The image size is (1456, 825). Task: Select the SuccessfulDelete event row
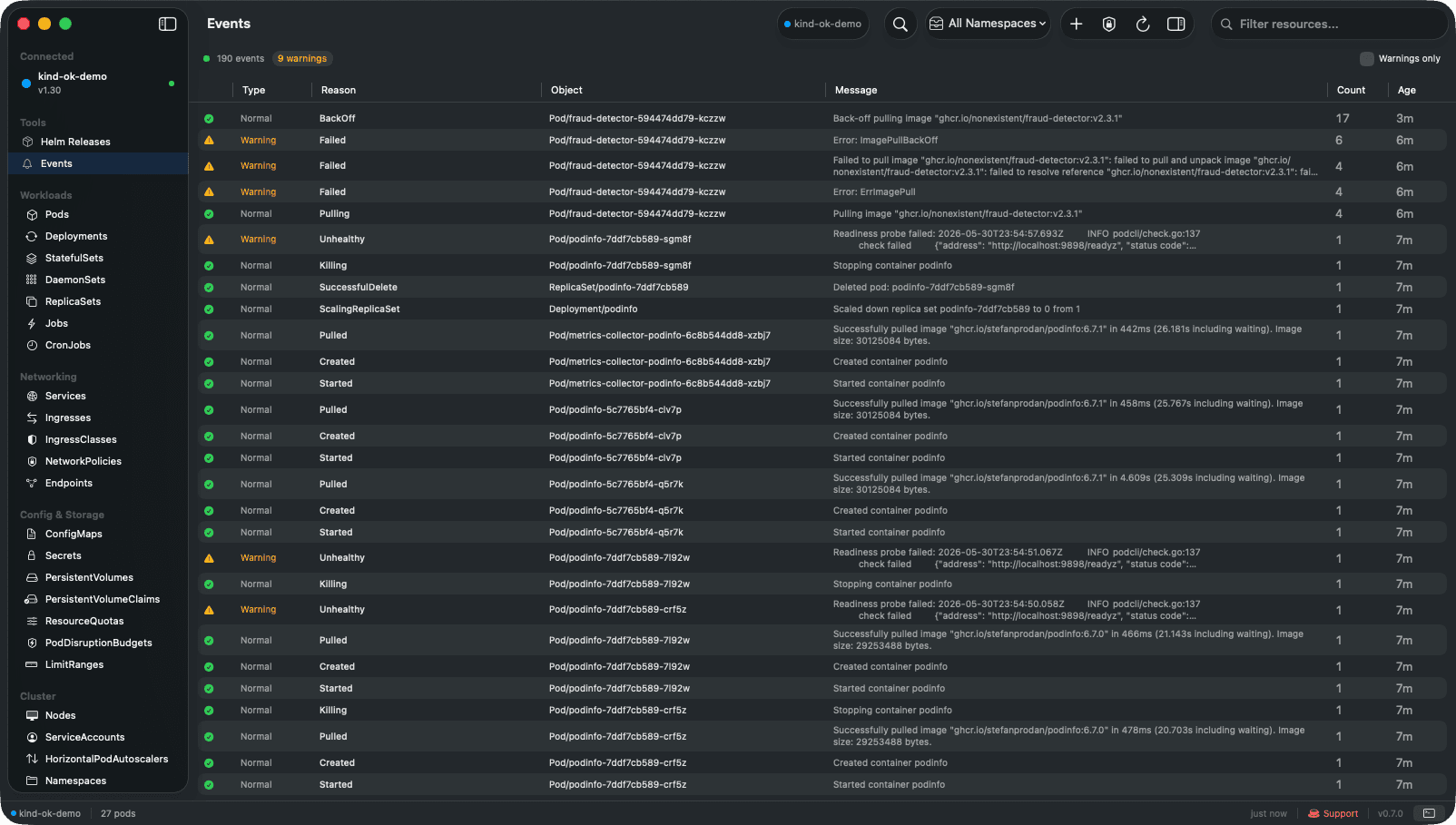coord(821,288)
